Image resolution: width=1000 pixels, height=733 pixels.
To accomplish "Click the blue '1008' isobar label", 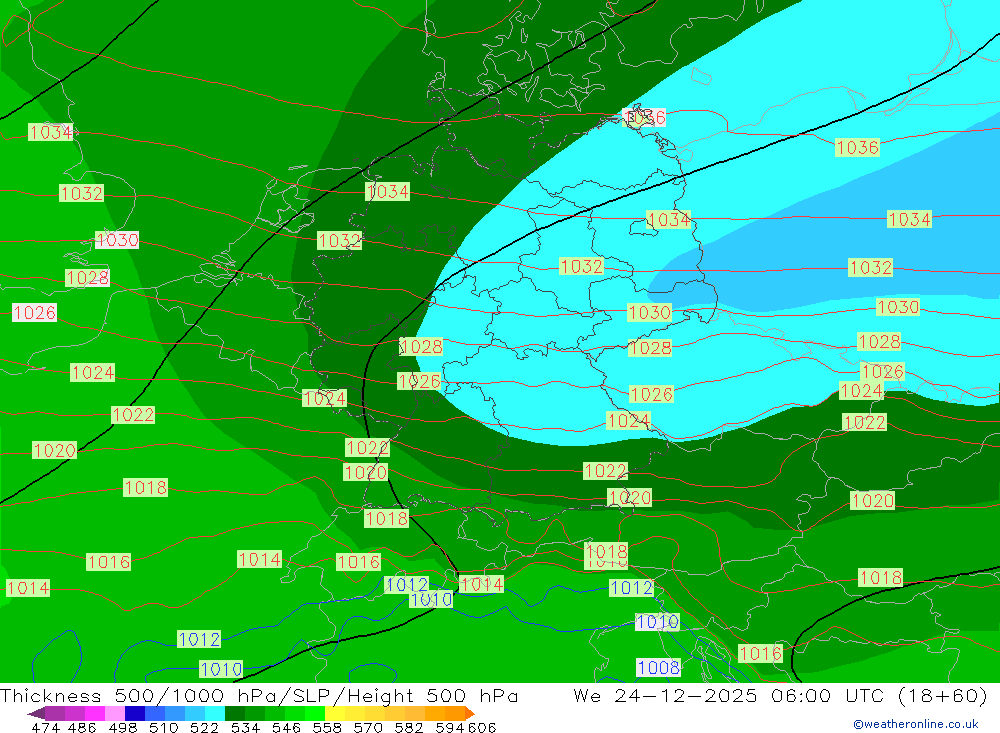I will tap(658, 667).
